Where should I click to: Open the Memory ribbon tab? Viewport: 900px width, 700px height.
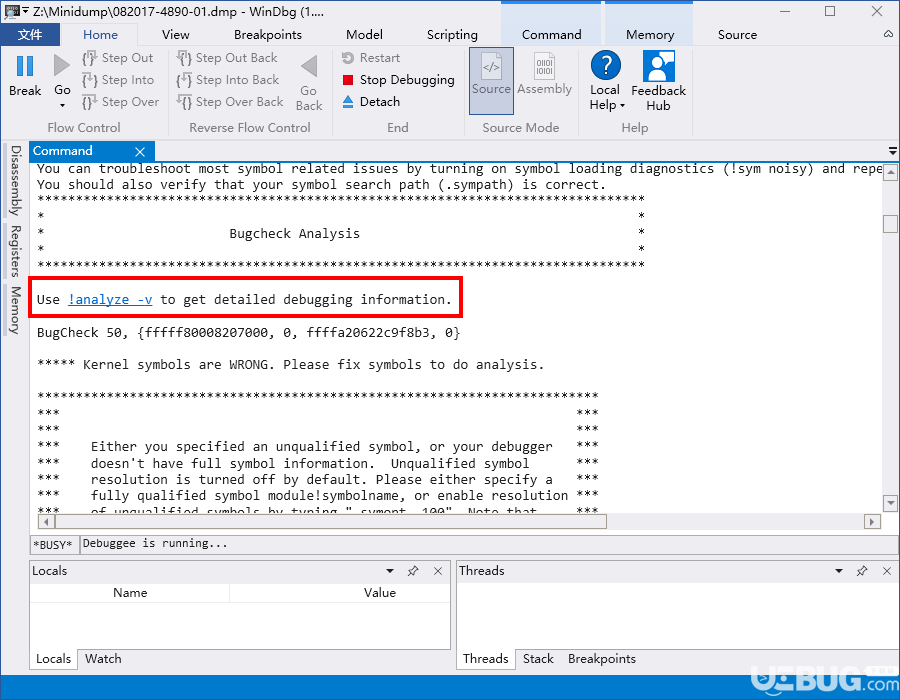pos(650,34)
